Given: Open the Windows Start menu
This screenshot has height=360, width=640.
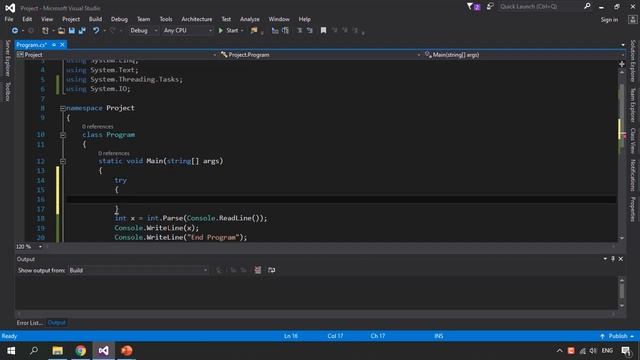Looking at the screenshot, I should [x=11, y=351].
